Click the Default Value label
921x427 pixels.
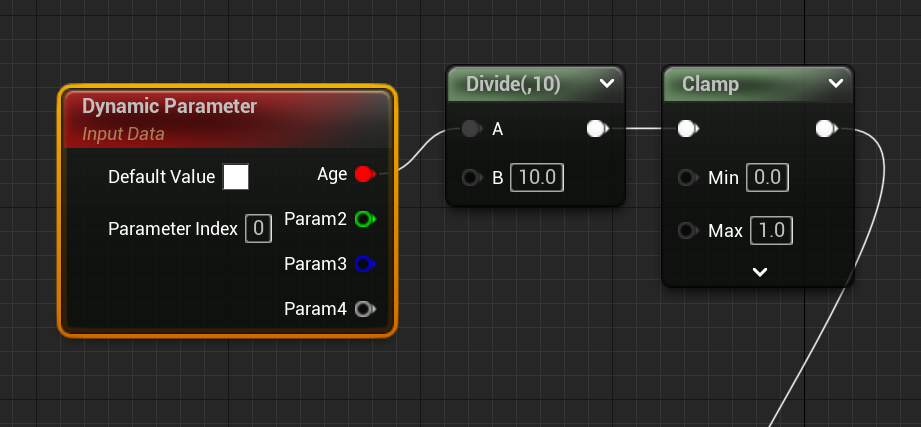(x=162, y=177)
